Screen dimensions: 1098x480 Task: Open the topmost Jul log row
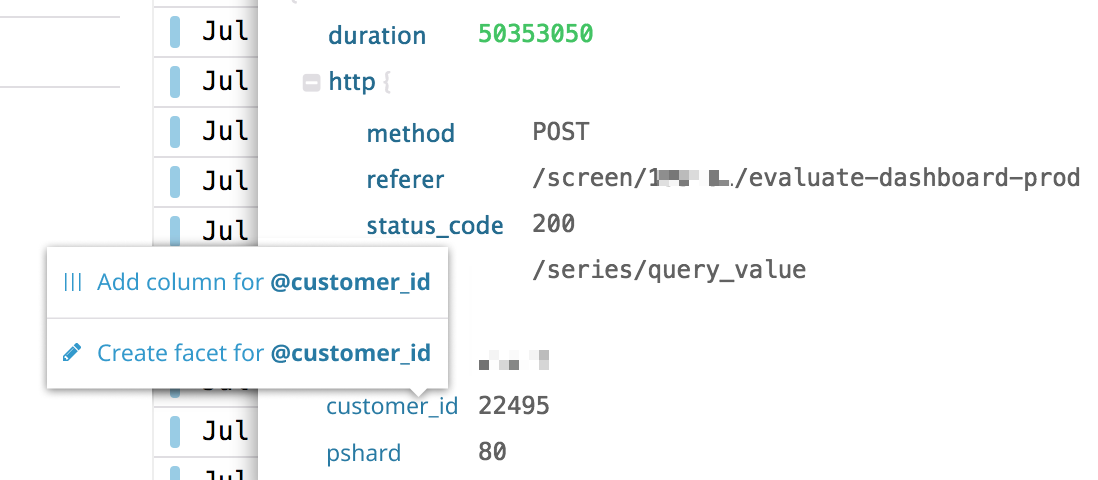point(225,32)
